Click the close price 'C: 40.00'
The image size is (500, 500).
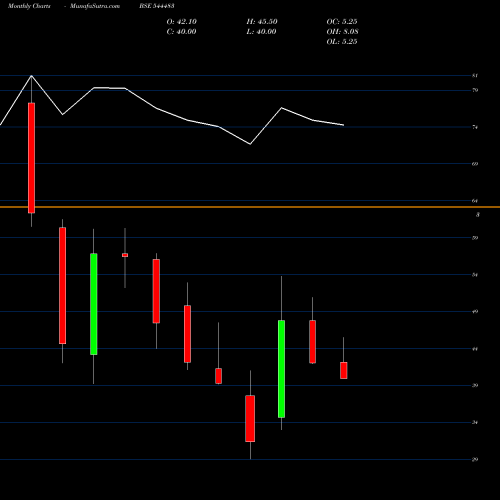(181, 32)
